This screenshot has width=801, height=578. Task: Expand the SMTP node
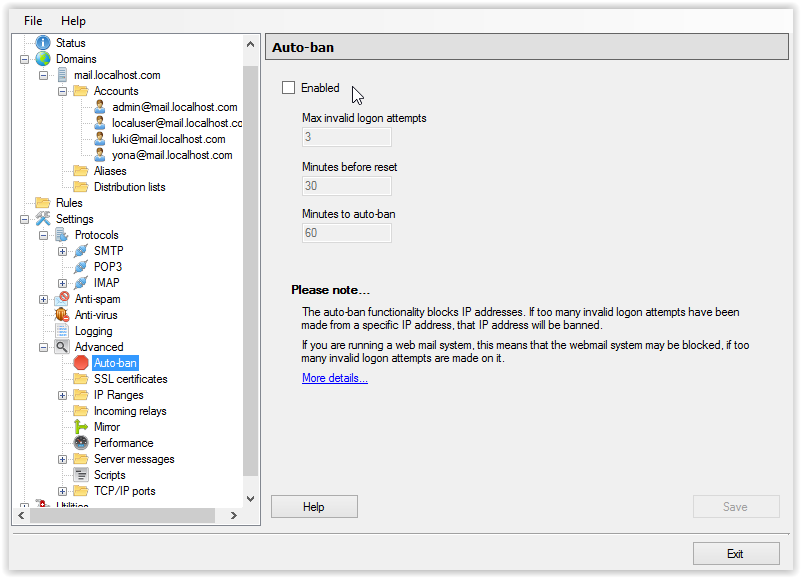point(62,251)
